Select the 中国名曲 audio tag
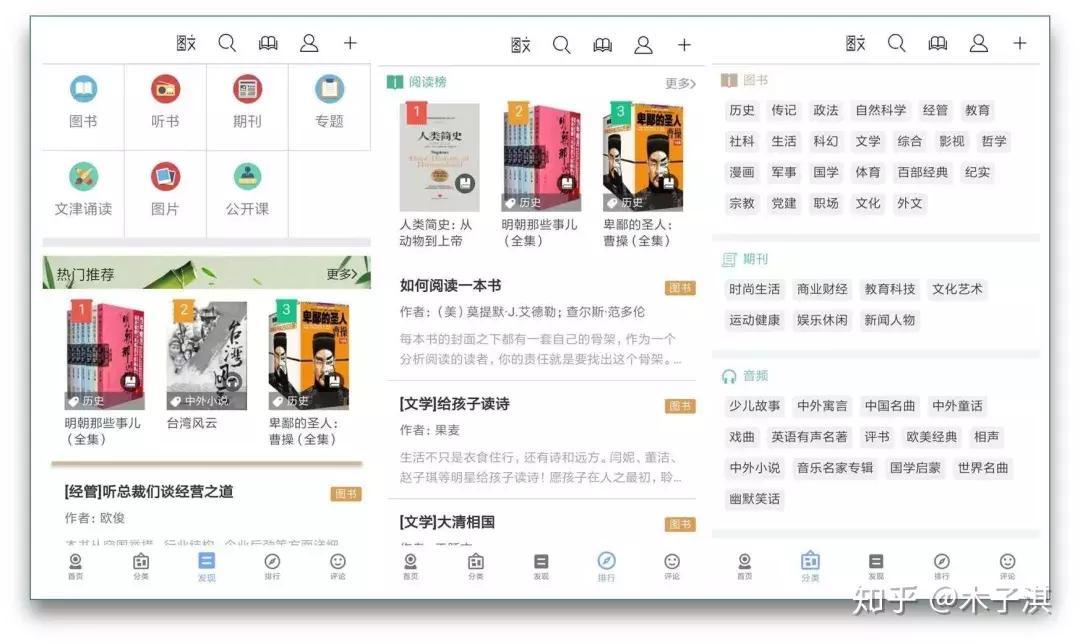The width and height of the screenshot is (1080, 644). point(888,406)
